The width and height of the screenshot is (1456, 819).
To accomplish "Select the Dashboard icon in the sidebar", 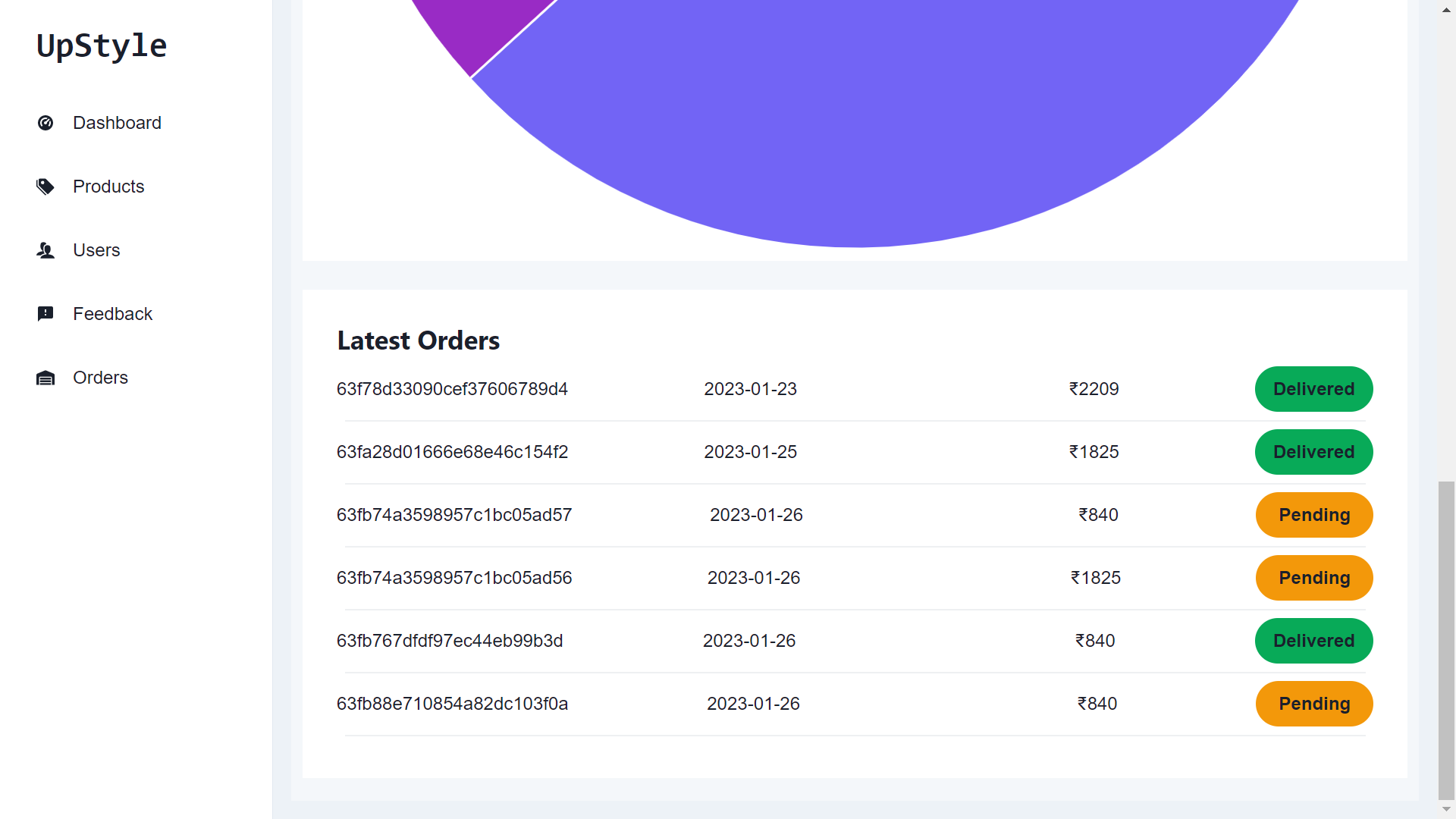I will (x=45, y=123).
